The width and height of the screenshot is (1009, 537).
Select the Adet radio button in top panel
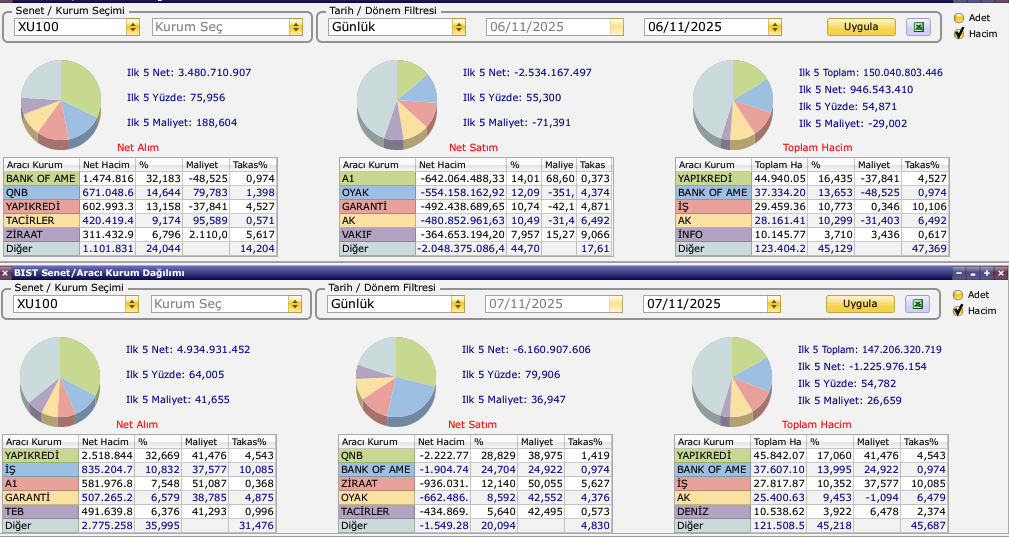(x=959, y=17)
